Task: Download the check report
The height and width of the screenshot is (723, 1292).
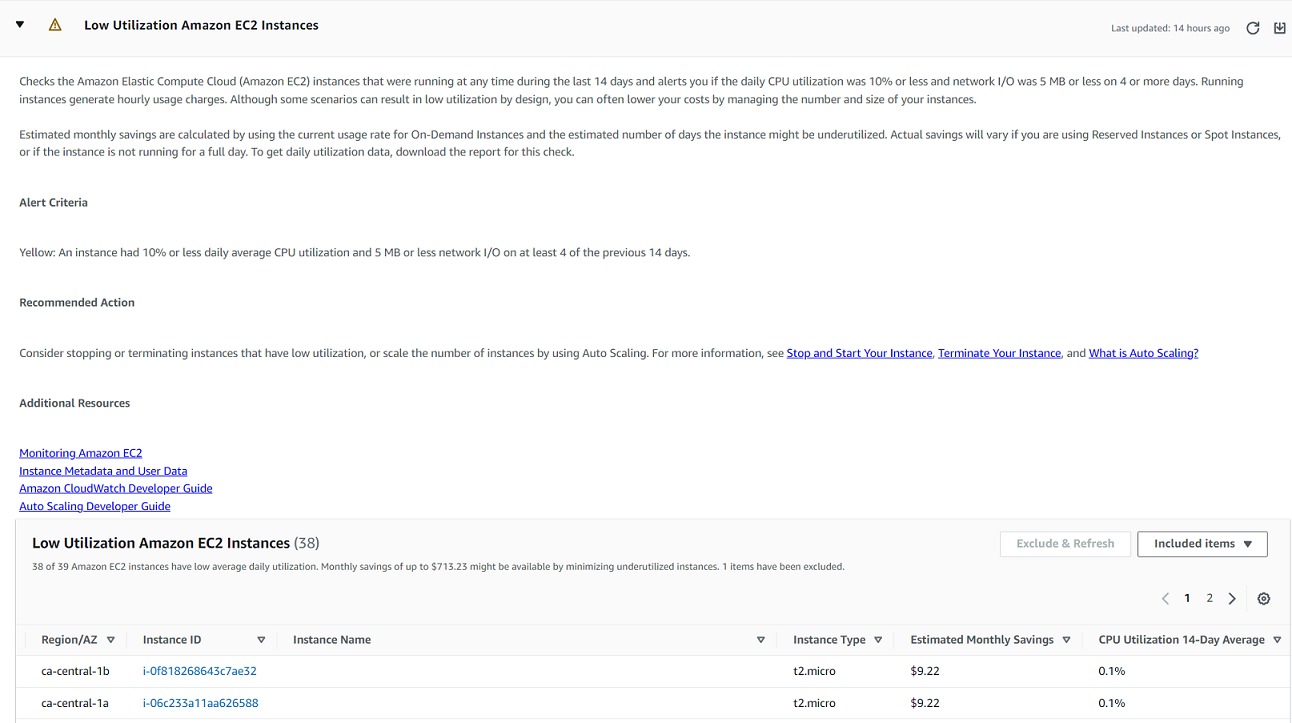Action: point(1280,28)
